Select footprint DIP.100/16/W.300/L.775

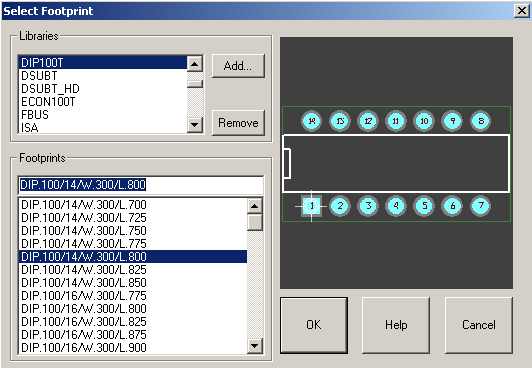[133, 296]
